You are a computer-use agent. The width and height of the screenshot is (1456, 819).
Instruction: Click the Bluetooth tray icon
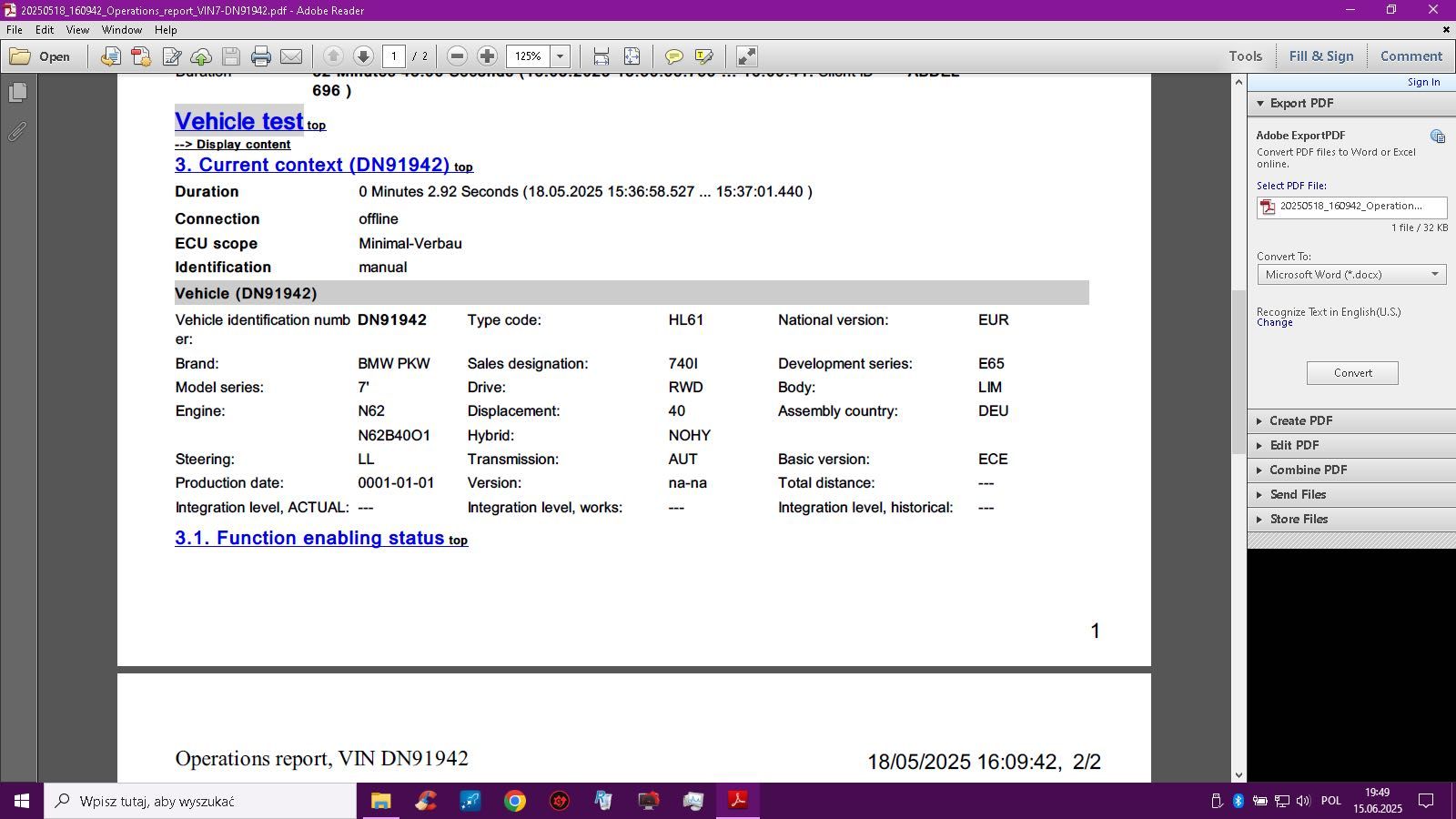click(x=1238, y=801)
